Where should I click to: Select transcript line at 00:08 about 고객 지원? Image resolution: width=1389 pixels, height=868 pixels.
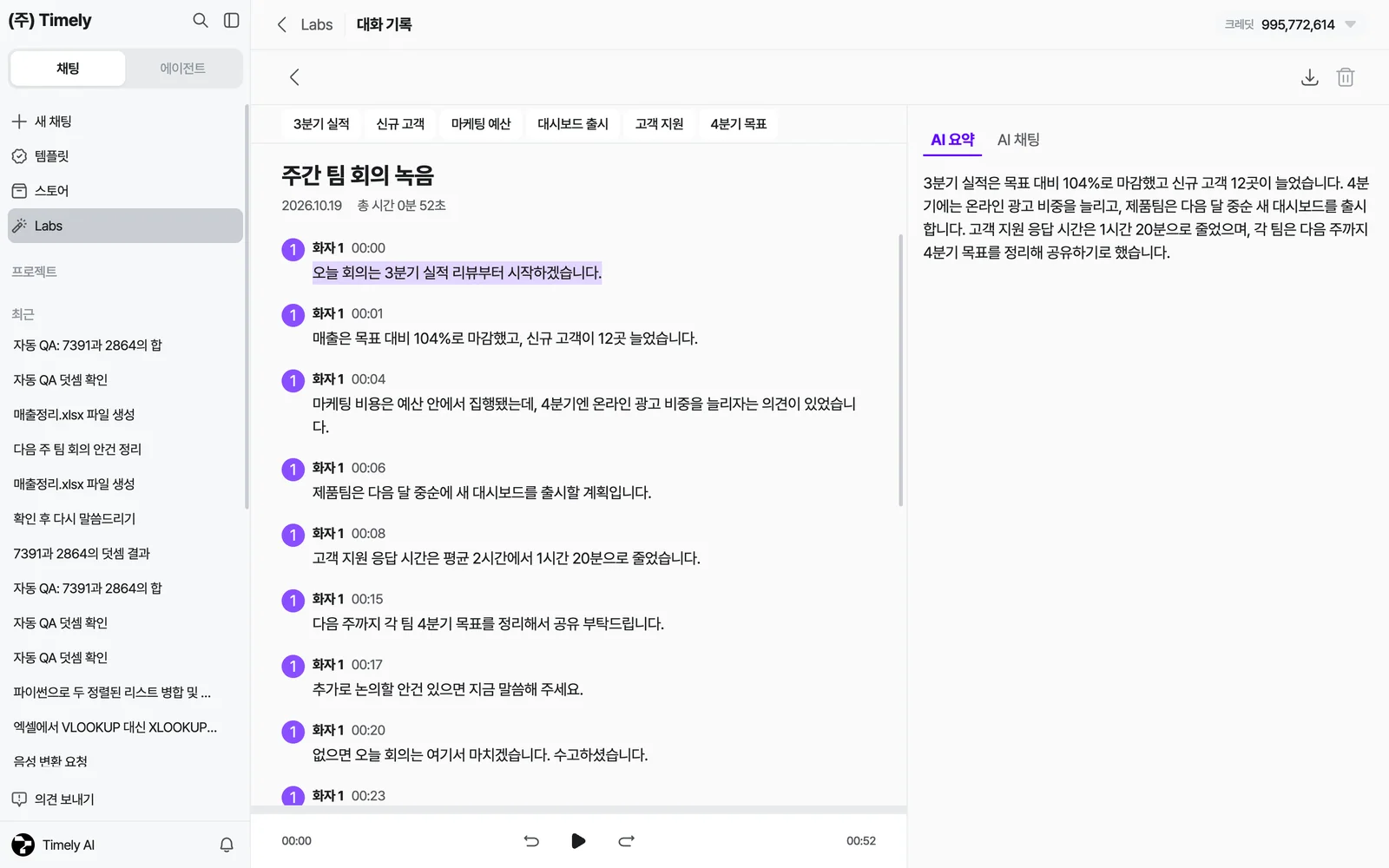[x=506, y=558]
